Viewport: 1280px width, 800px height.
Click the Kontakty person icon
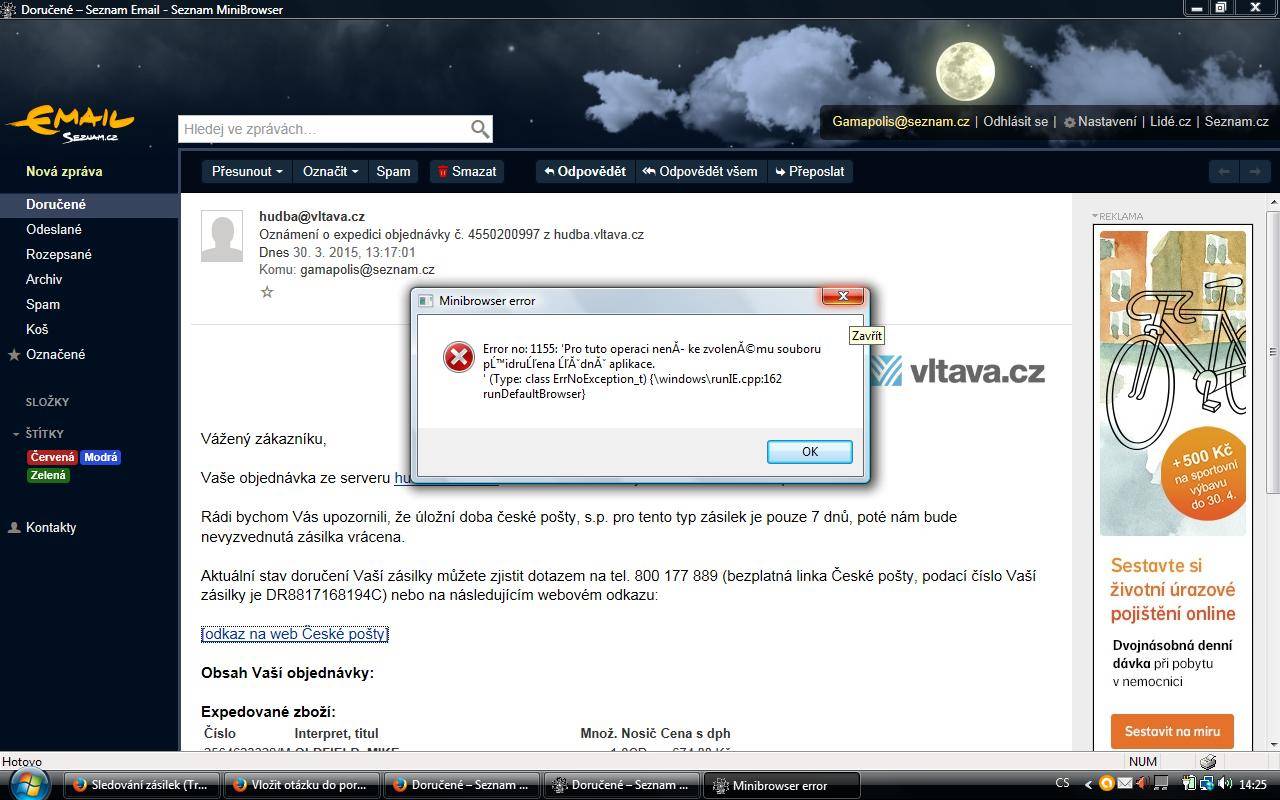tap(14, 527)
